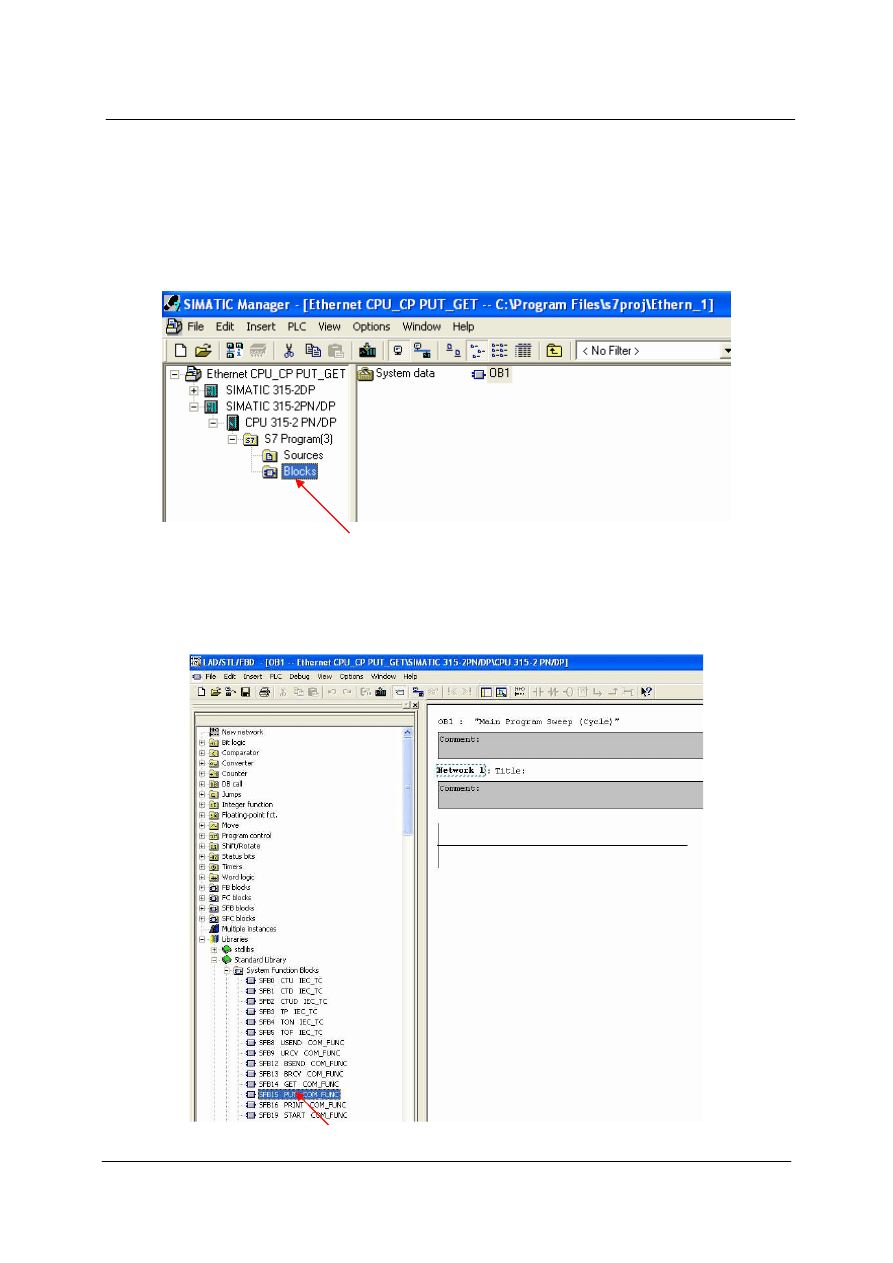Click the Save icon in LAD/STL/FBD editor

[x=245, y=691]
